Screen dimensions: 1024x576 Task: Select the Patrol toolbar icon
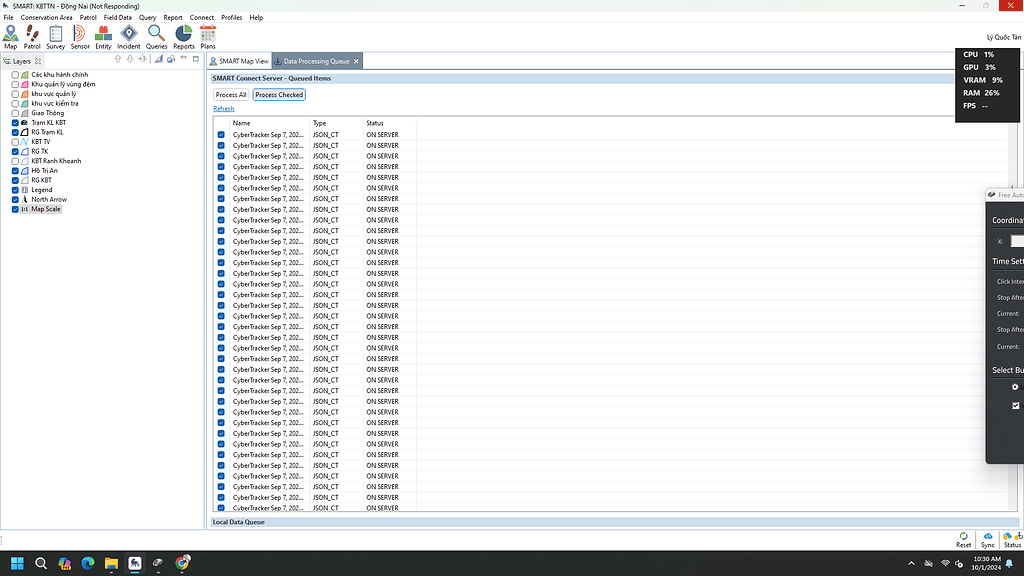31,35
